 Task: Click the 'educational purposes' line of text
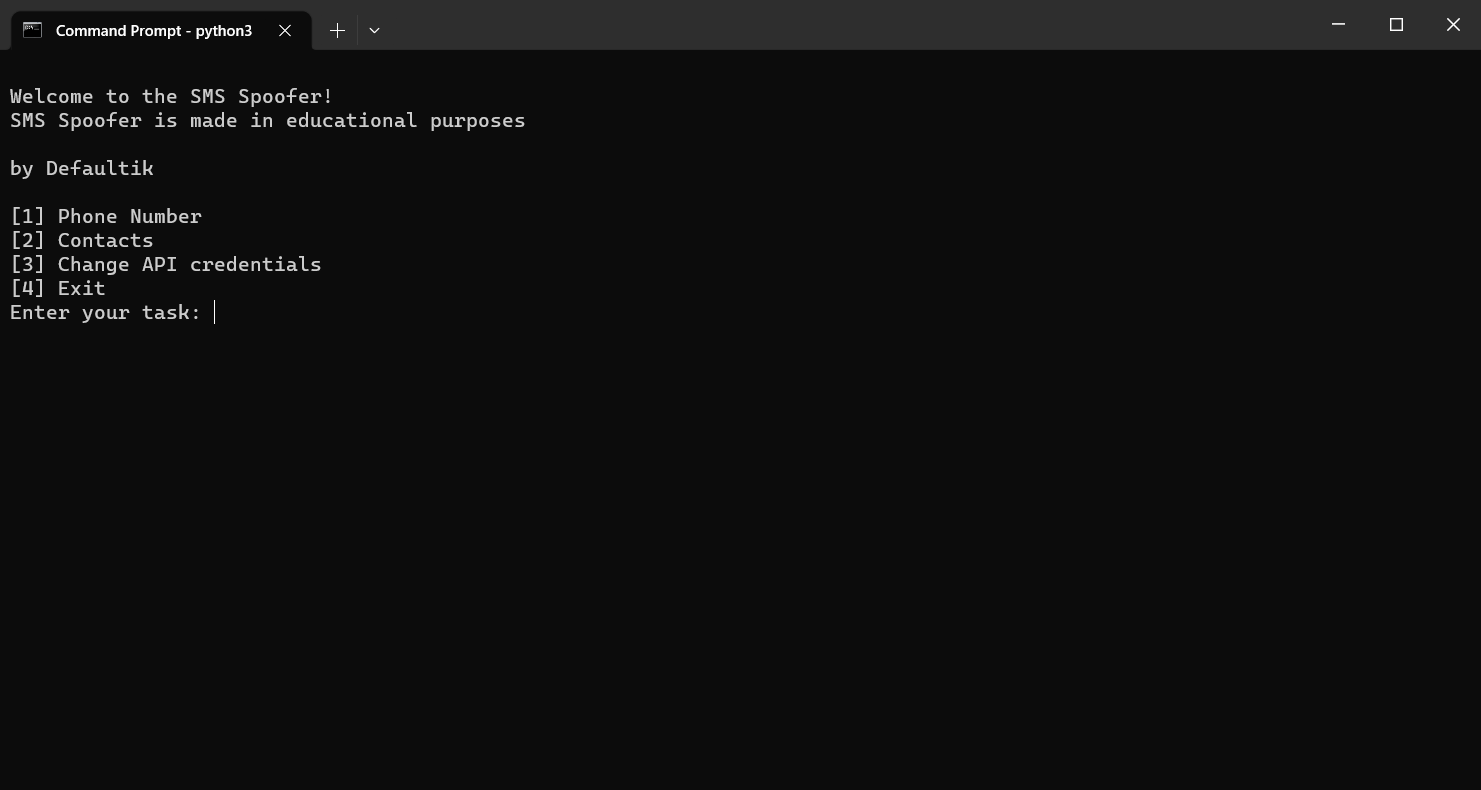click(x=267, y=120)
